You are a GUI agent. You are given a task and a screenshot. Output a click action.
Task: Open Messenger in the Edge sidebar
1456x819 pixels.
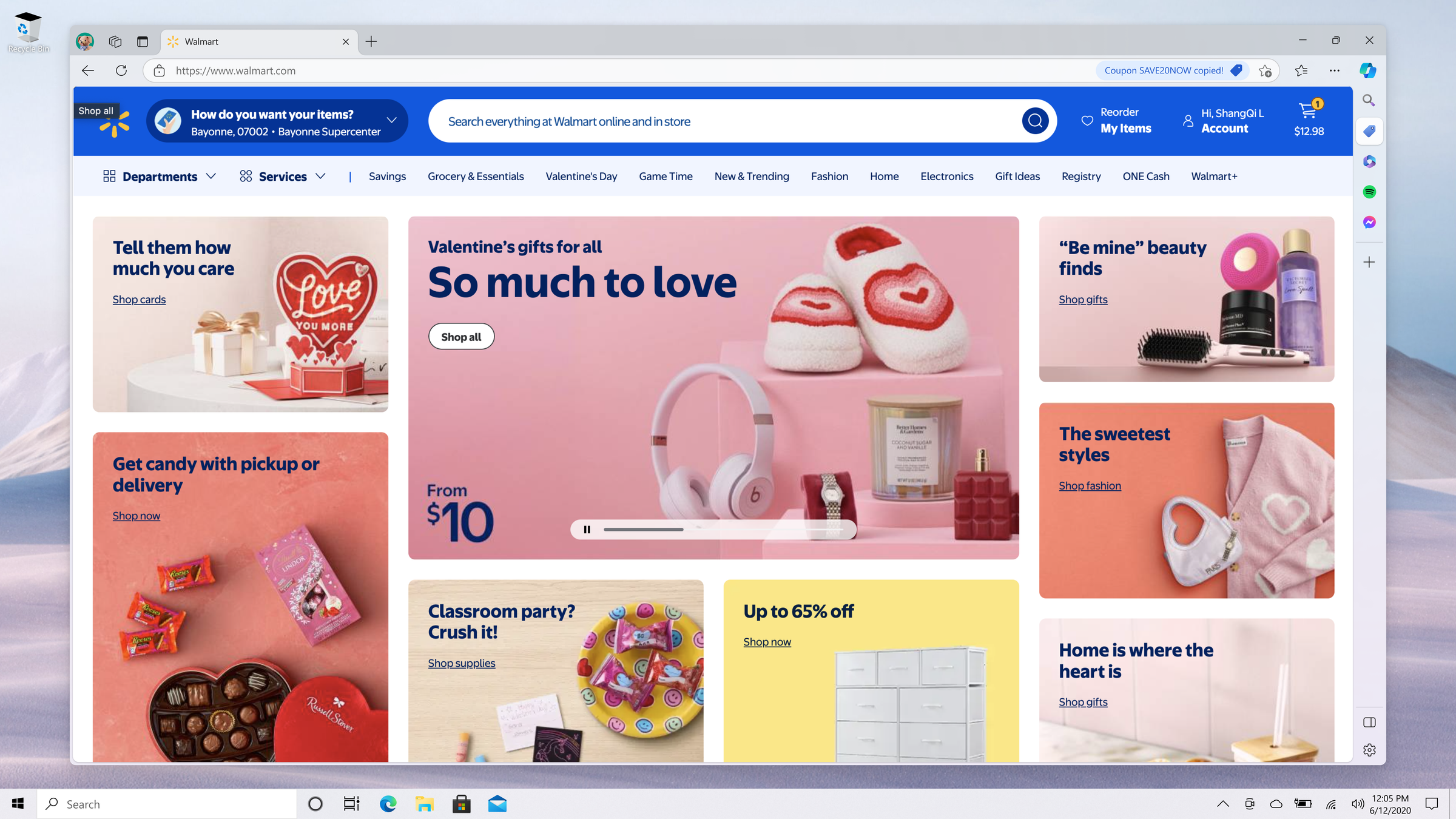click(x=1369, y=223)
